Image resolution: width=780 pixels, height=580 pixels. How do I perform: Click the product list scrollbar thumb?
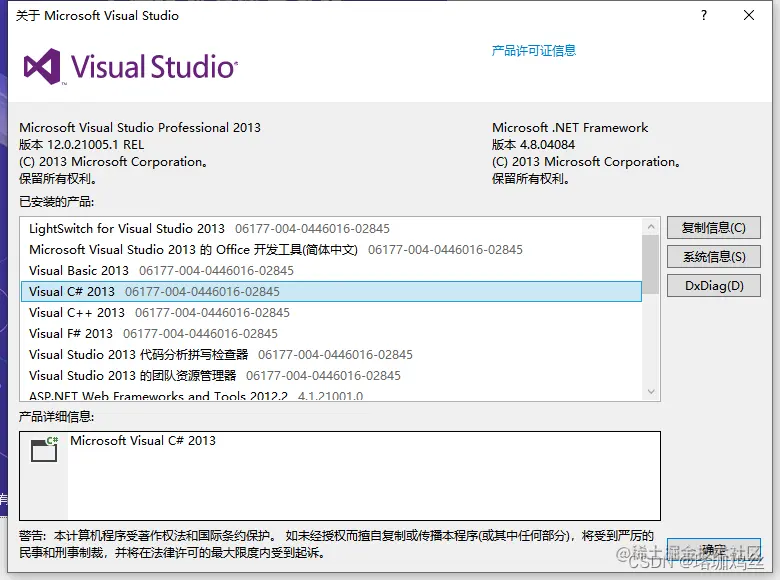coord(651,264)
